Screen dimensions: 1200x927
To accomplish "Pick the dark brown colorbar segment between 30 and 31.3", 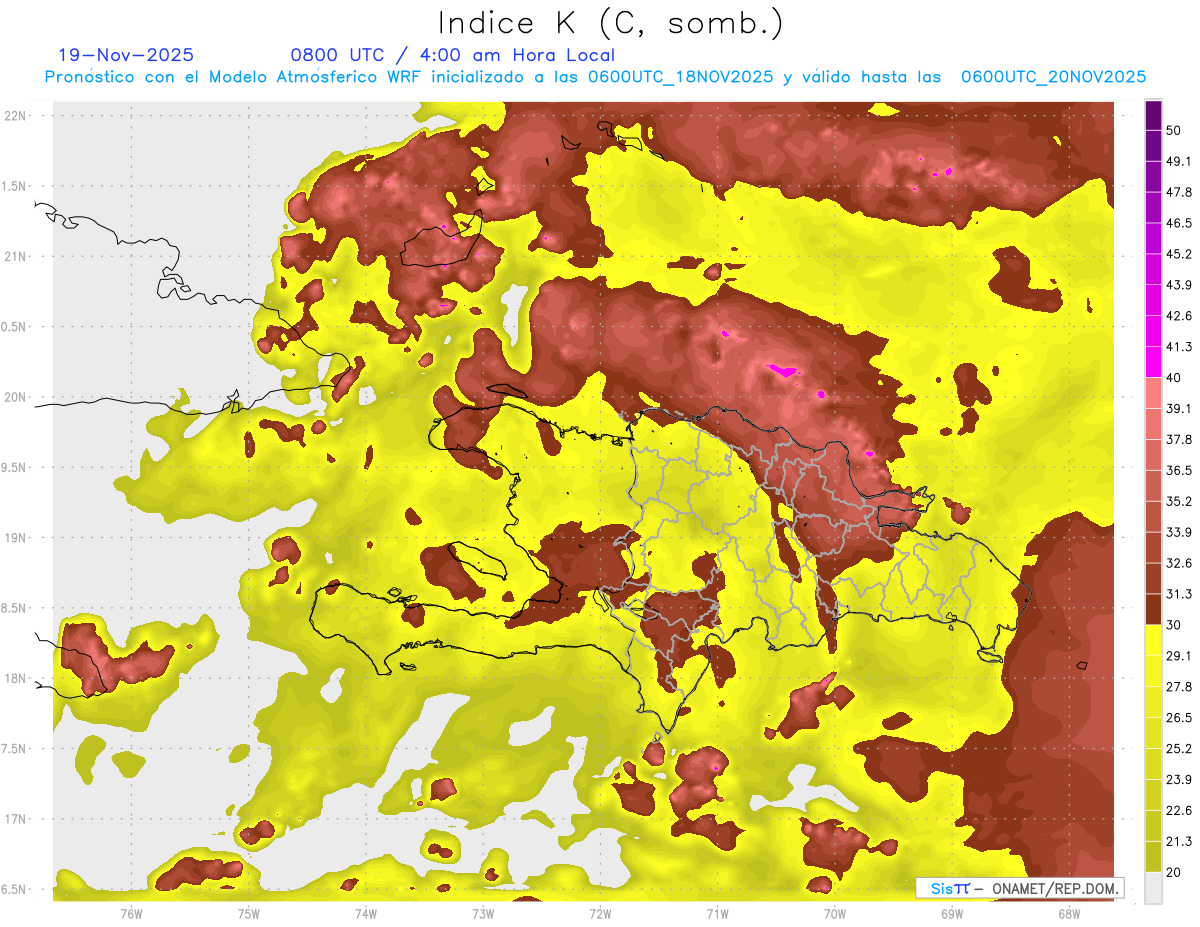I will pyautogui.click(x=1153, y=609).
